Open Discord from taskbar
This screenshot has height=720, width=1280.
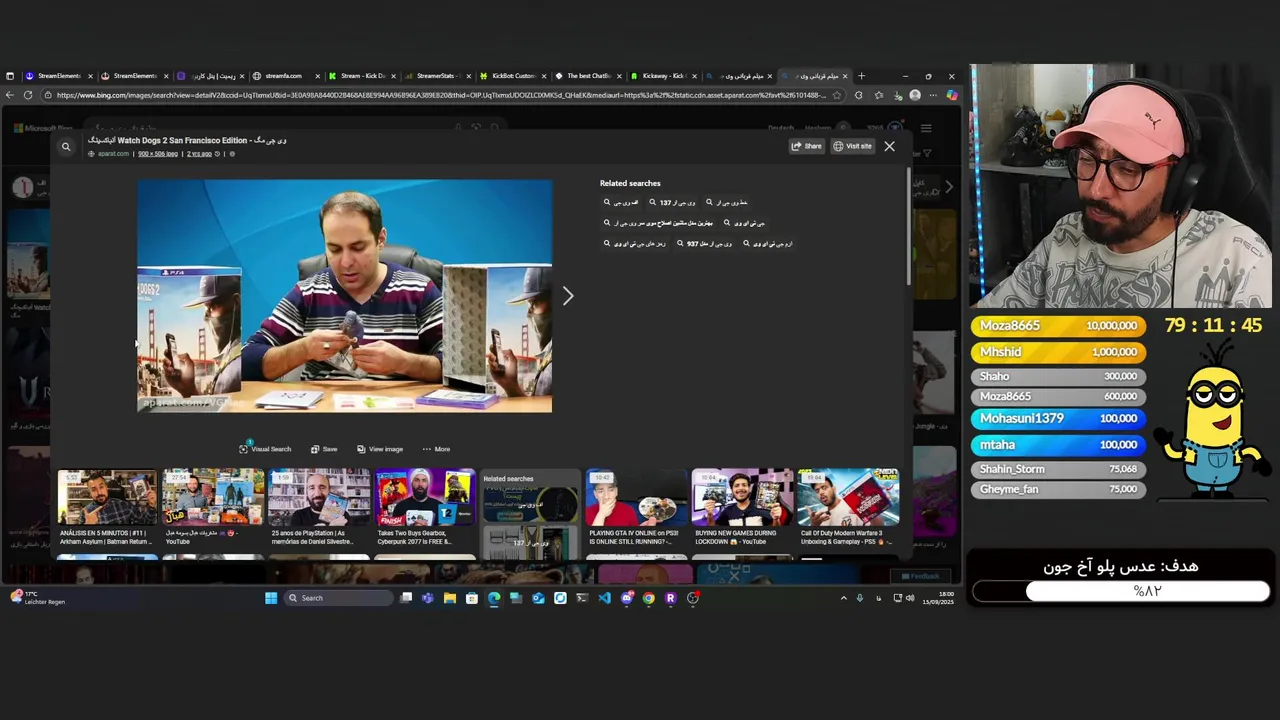pyautogui.click(x=627, y=598)
